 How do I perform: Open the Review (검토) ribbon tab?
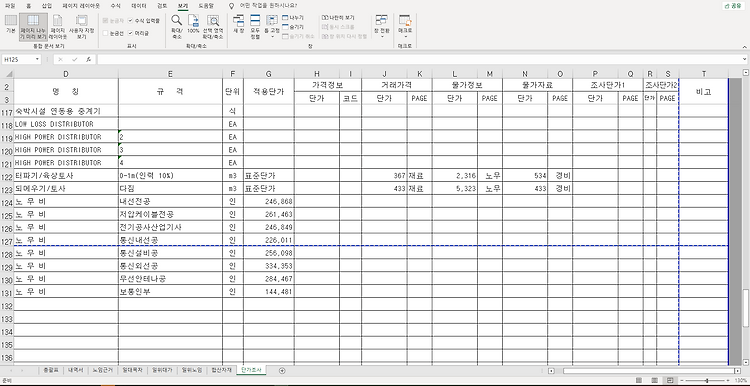[162, 6]
